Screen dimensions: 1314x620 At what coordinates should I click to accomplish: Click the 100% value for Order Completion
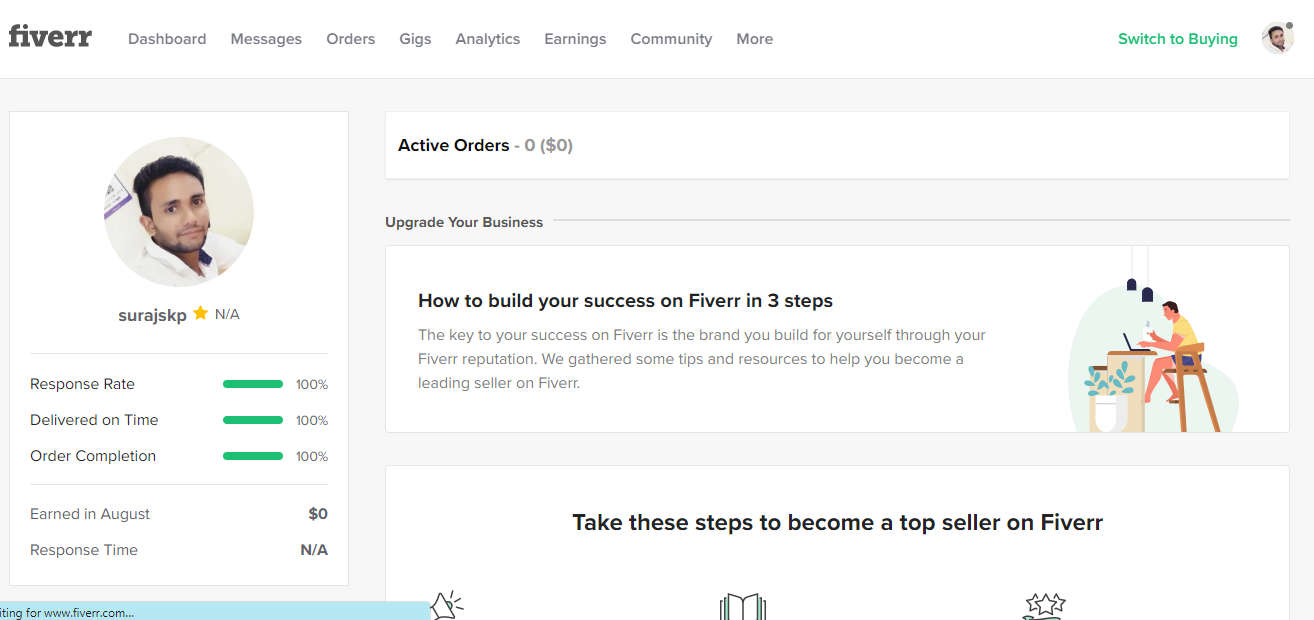click(x=312, y=457)
